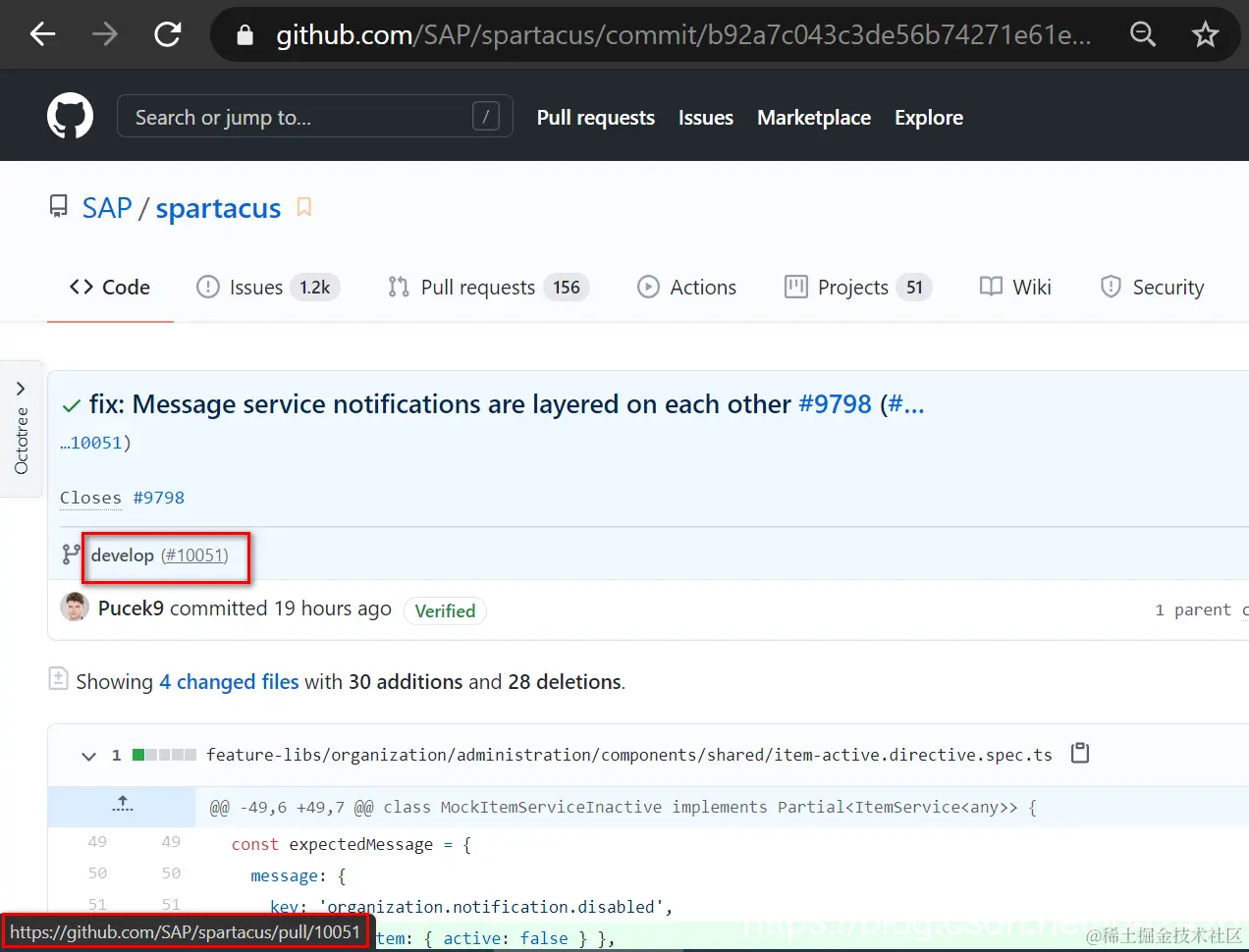The height and width of the screenshot is (952, 1249).
Task: Open Issues in the top navigation
Action: tap(705, 118)
